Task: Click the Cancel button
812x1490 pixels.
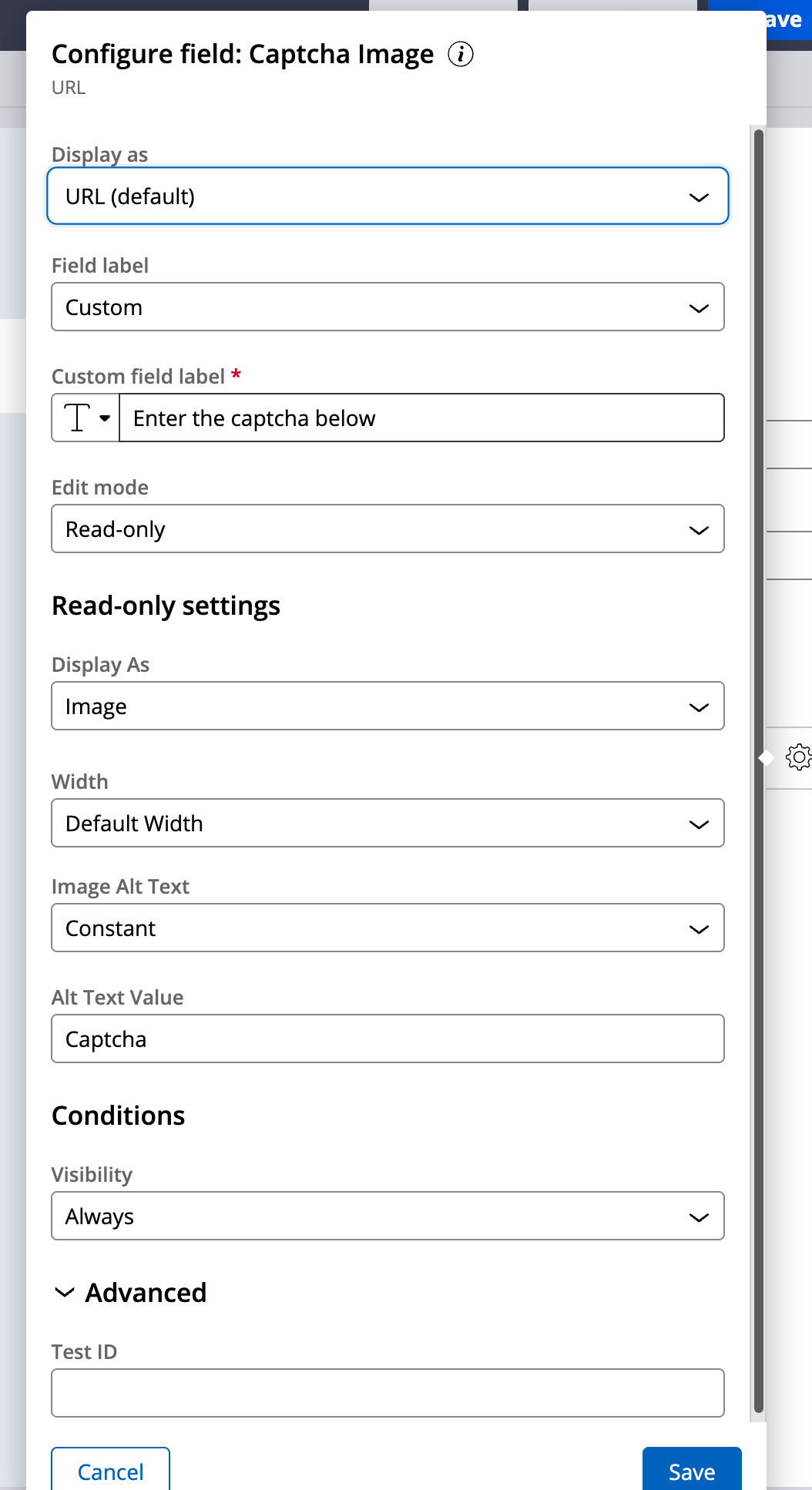Action: point(110,1471)
